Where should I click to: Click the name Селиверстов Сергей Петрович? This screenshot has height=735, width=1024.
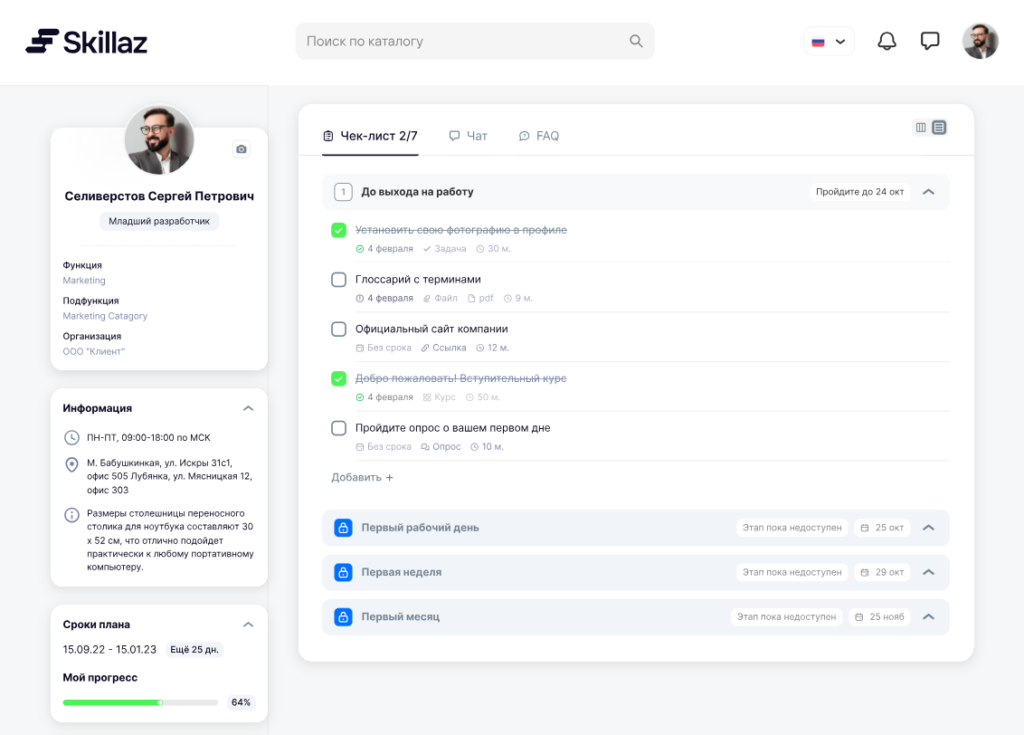159,196
